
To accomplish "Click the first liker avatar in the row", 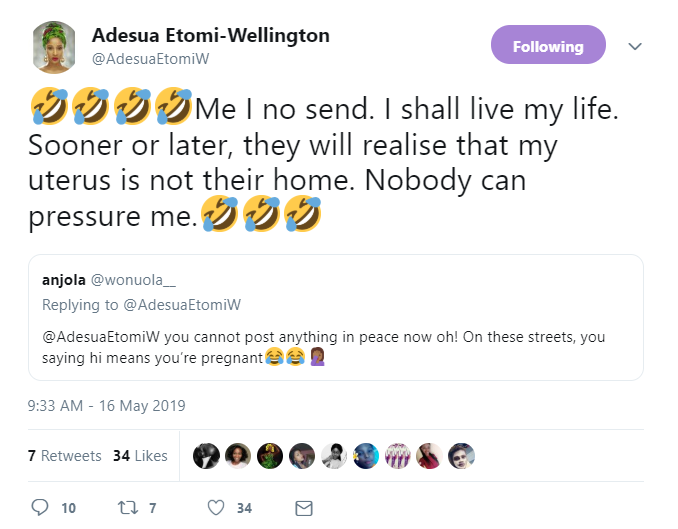I will click(207, 456).
